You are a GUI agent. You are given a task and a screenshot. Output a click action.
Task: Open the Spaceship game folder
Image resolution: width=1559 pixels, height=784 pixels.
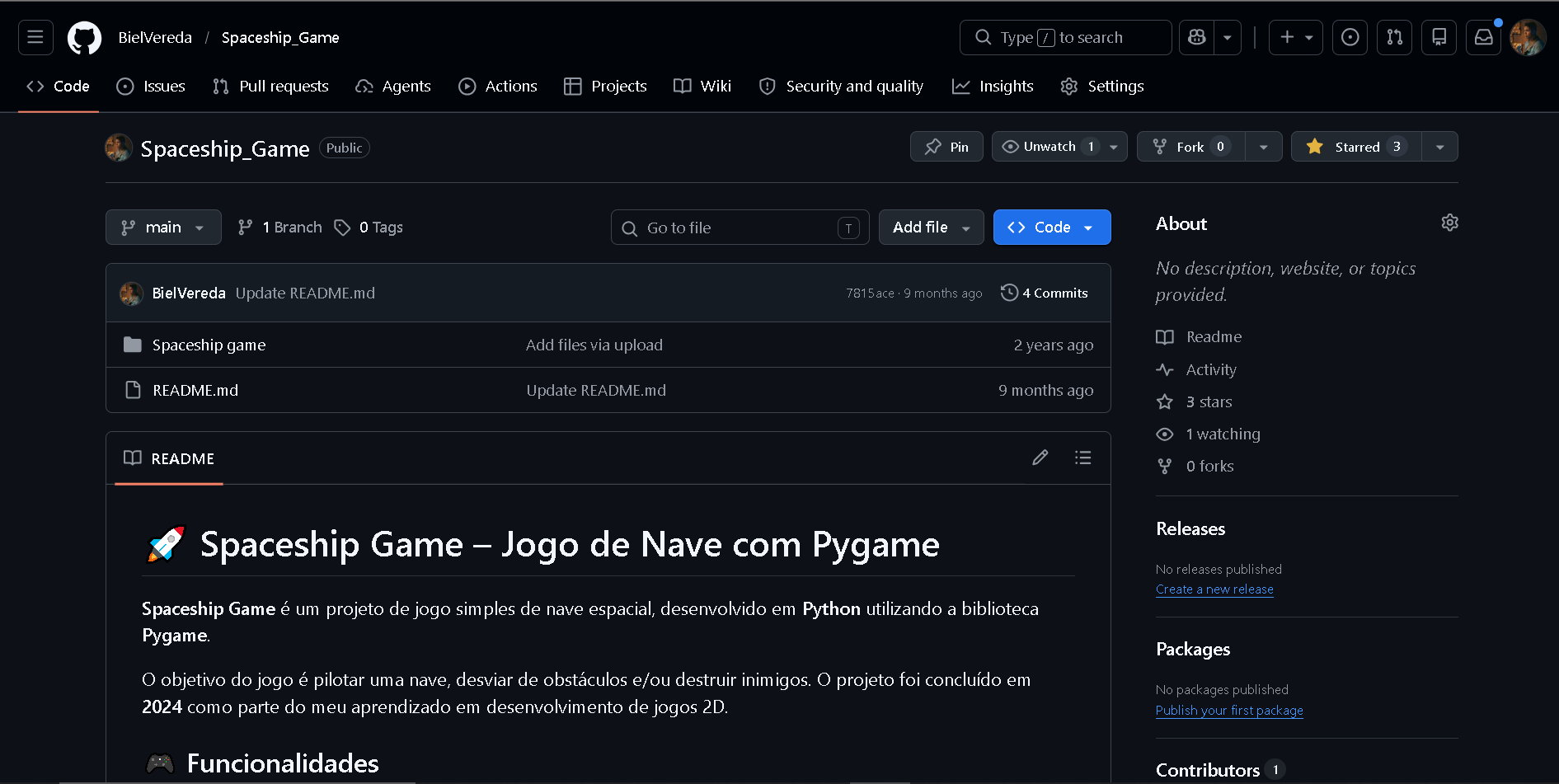pos(209,345)
